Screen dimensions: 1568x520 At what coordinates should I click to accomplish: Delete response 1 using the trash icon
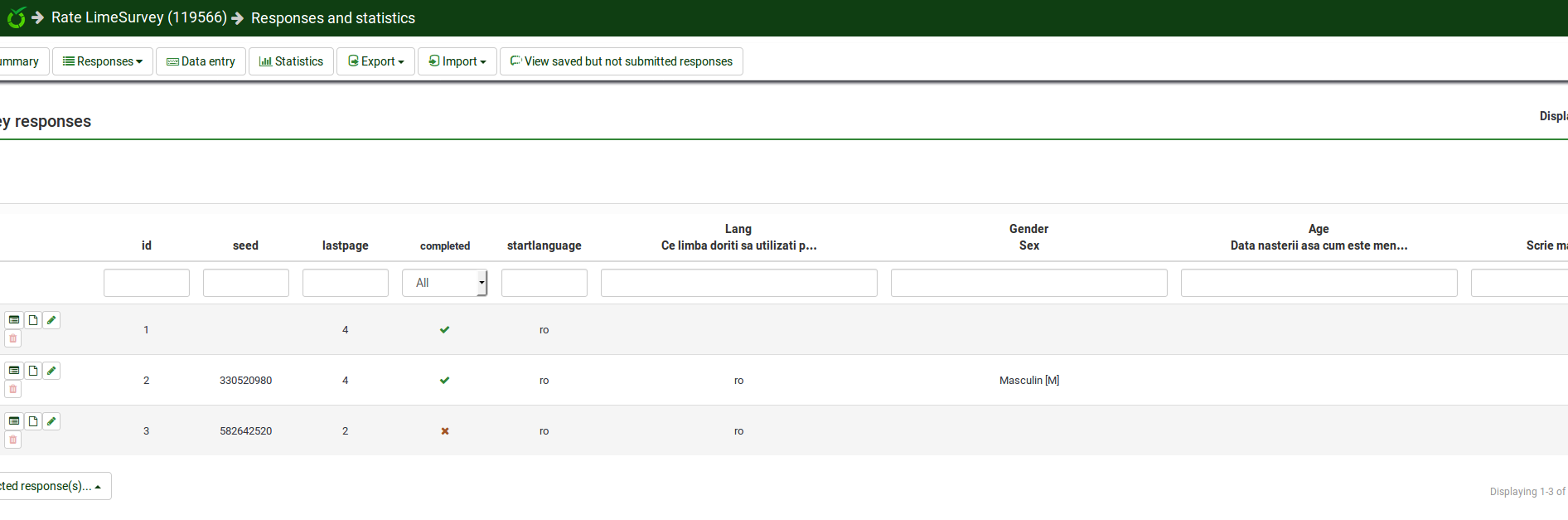pos(13,338)
